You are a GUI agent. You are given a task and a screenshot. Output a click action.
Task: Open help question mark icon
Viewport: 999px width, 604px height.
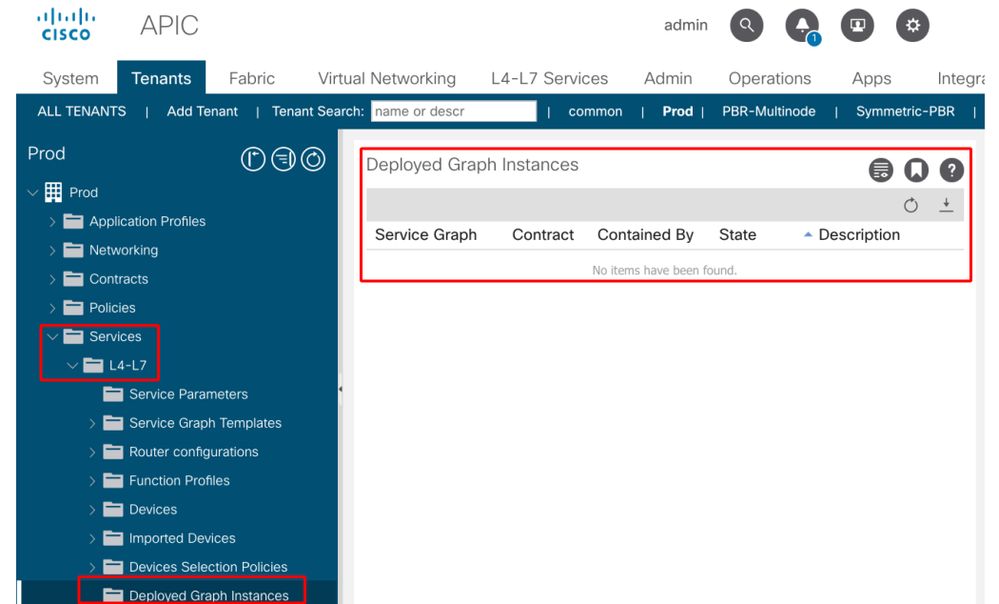(x=951, y=170)
